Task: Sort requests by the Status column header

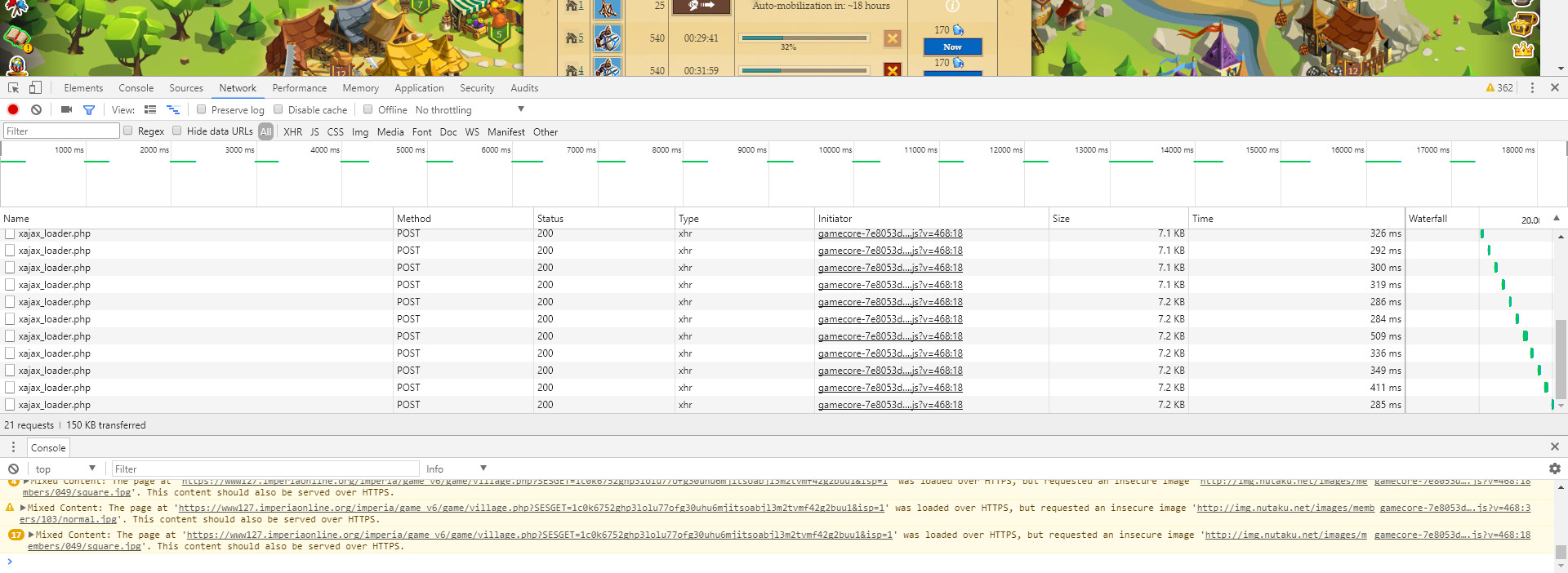Action: (604, 218)
